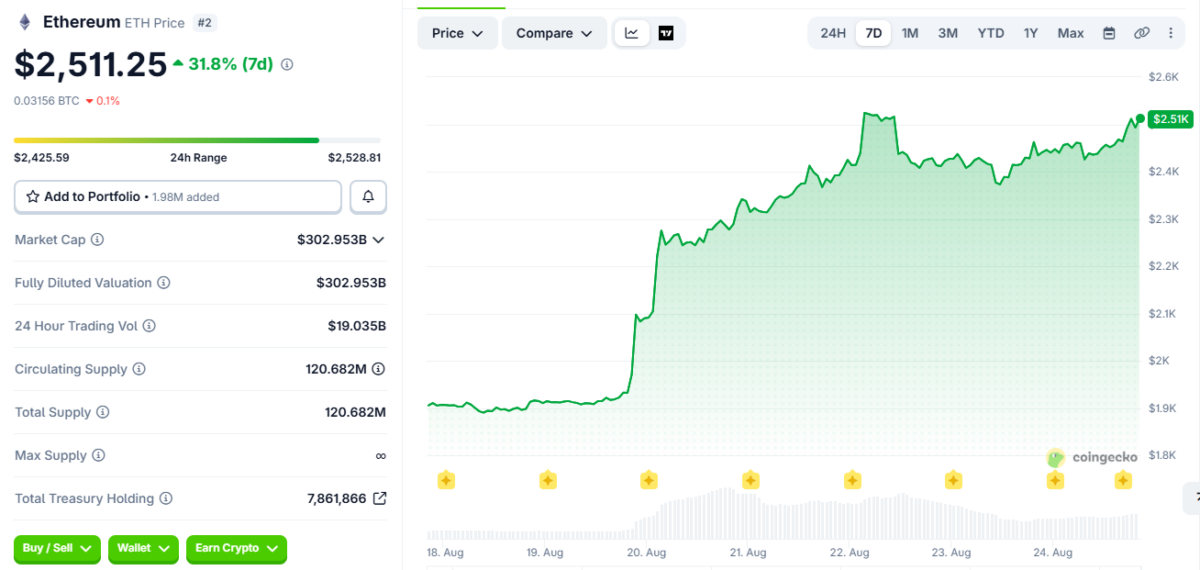Click the news marker above 24. Aug
Screen dimensions: 1200x570
click(1055, 481)
